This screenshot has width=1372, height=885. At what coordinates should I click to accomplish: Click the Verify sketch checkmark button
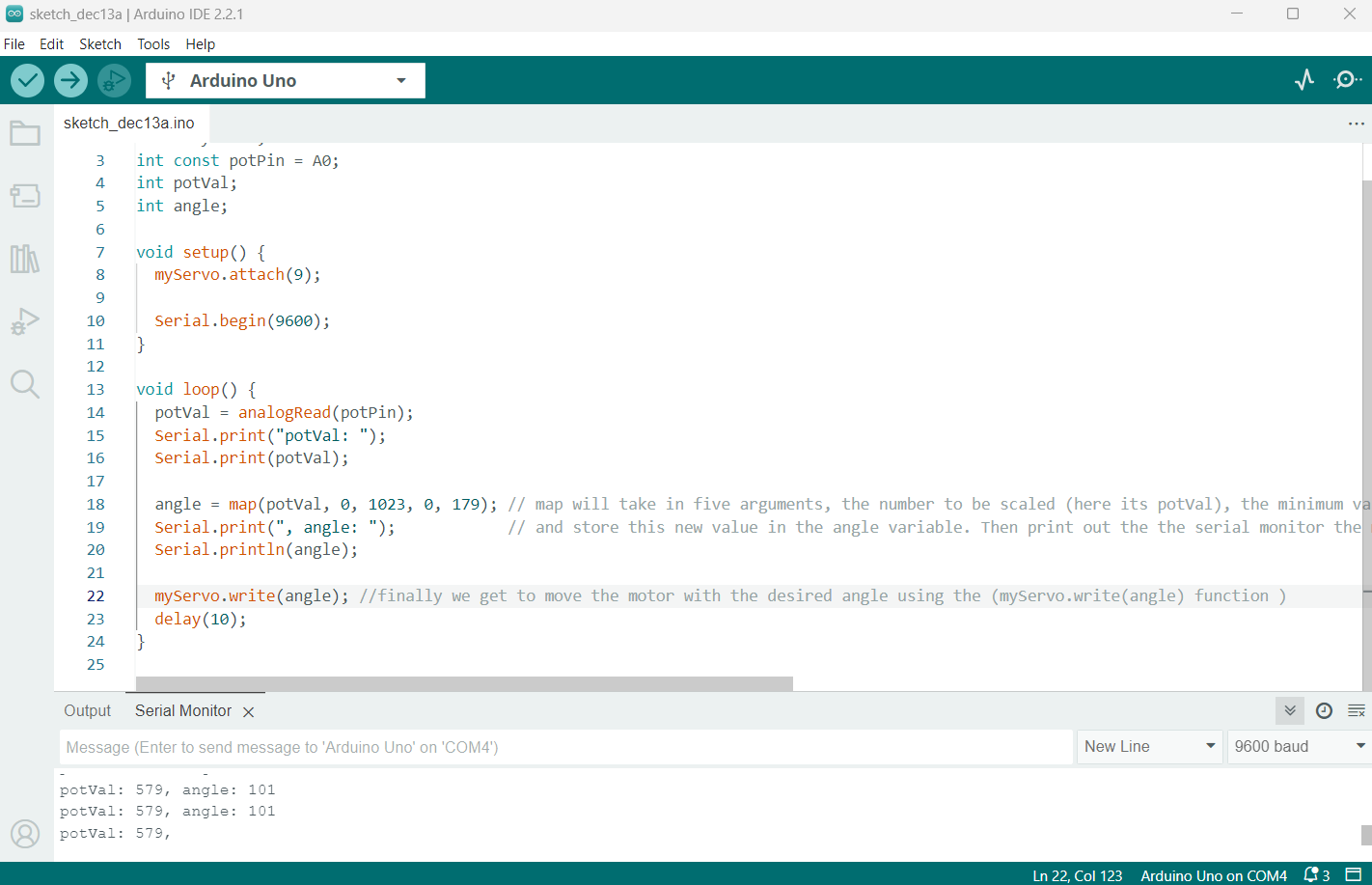point(27,80)
